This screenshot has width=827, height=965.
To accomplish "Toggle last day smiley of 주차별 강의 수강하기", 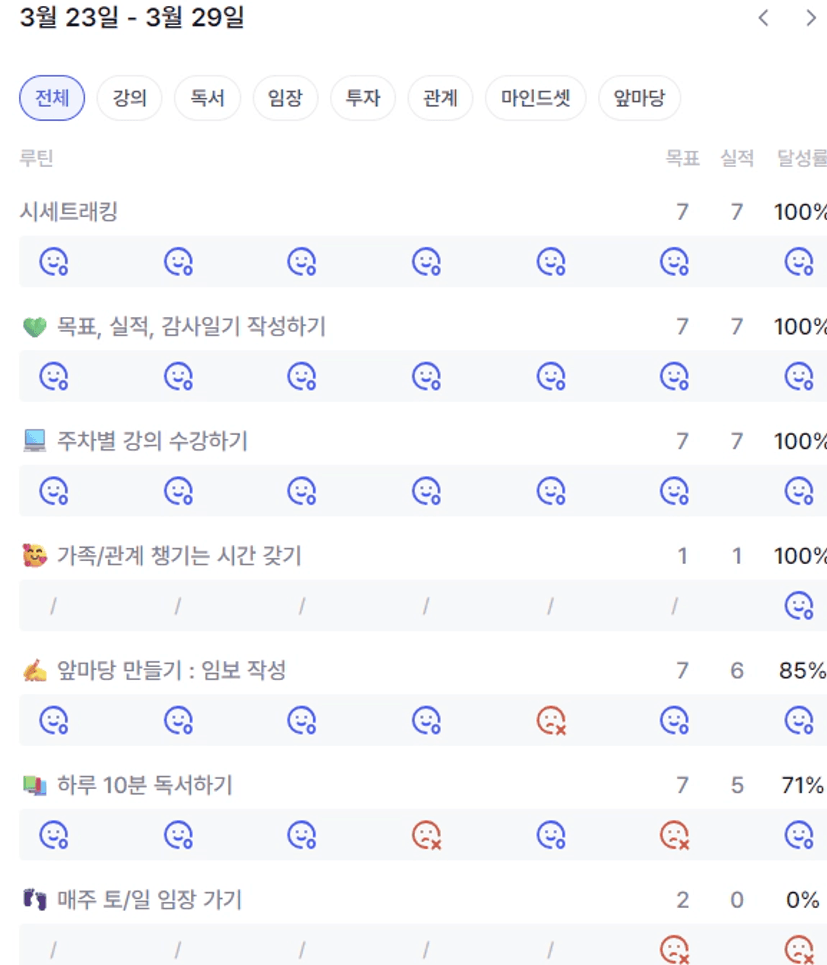I will click(799, 491).
